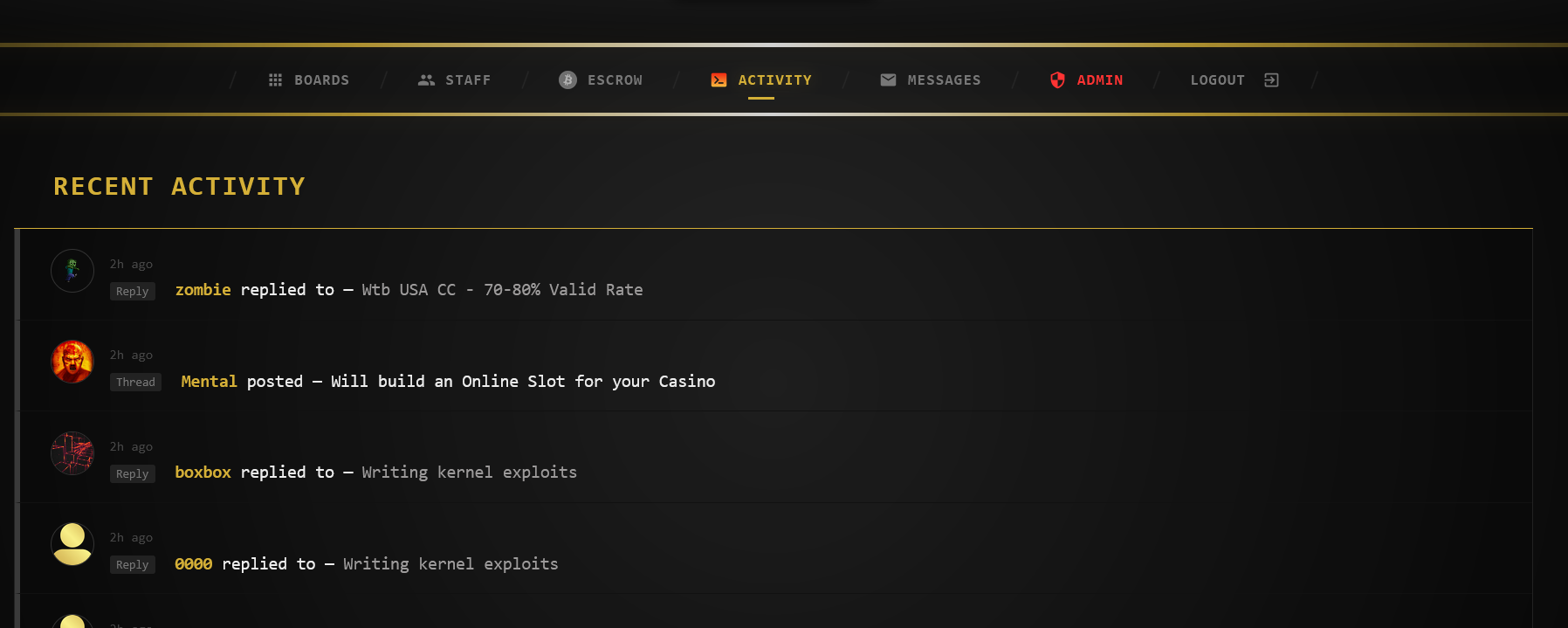Click the LOGOUT label
This screenshot has width=1568, height=628.
(x=1217, y=80)
